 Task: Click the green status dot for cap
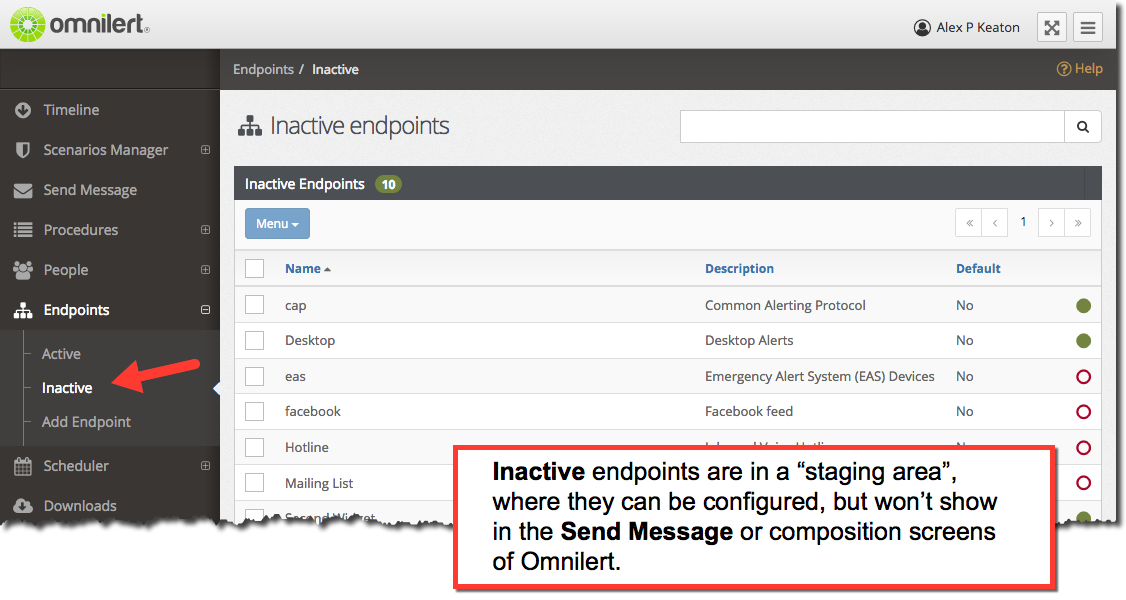coord(1084,306)
